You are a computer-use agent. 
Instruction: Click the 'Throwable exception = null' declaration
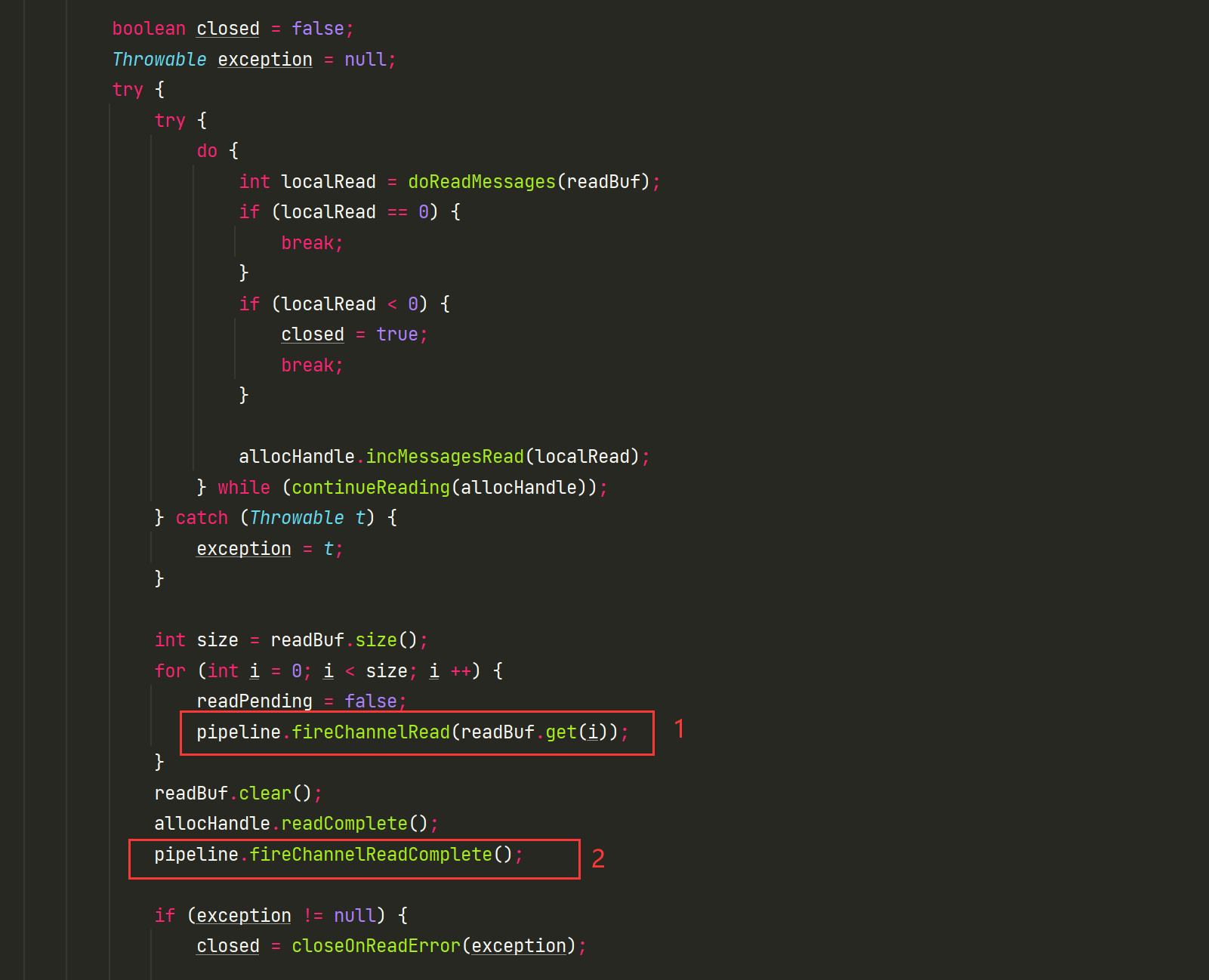[x=254, y=60]
